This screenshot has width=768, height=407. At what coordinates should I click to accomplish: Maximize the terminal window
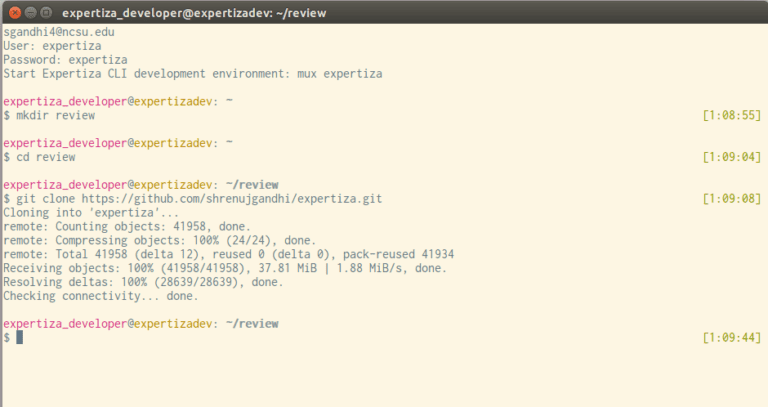[47, 12]
